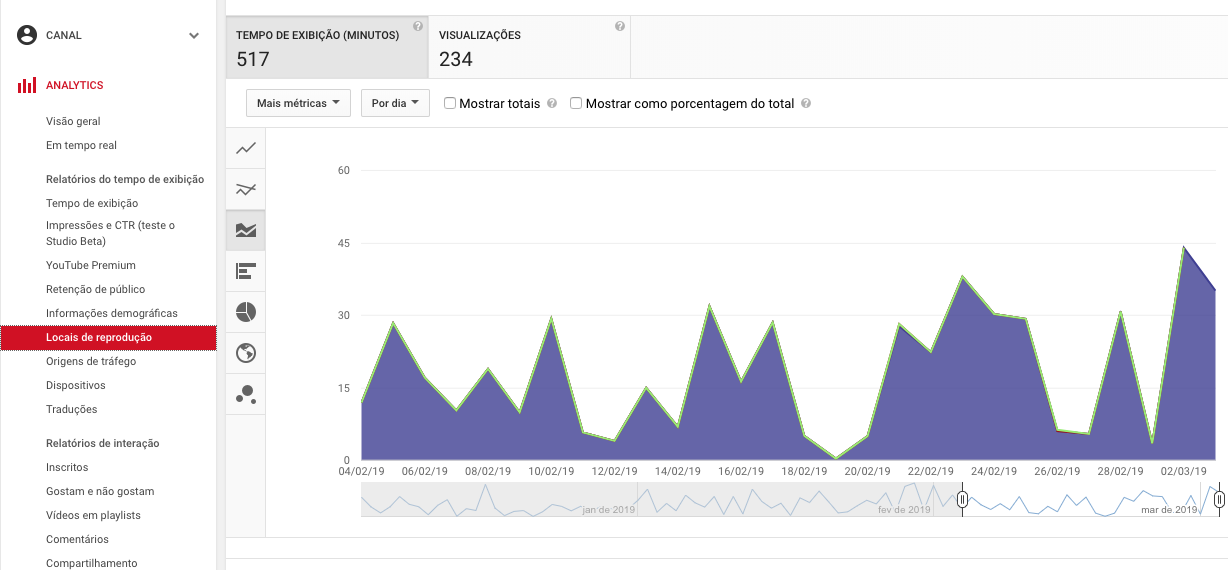The image size is (1228, 570).
Task: Go to Retenção de público report
Action: tap(95, 289)
